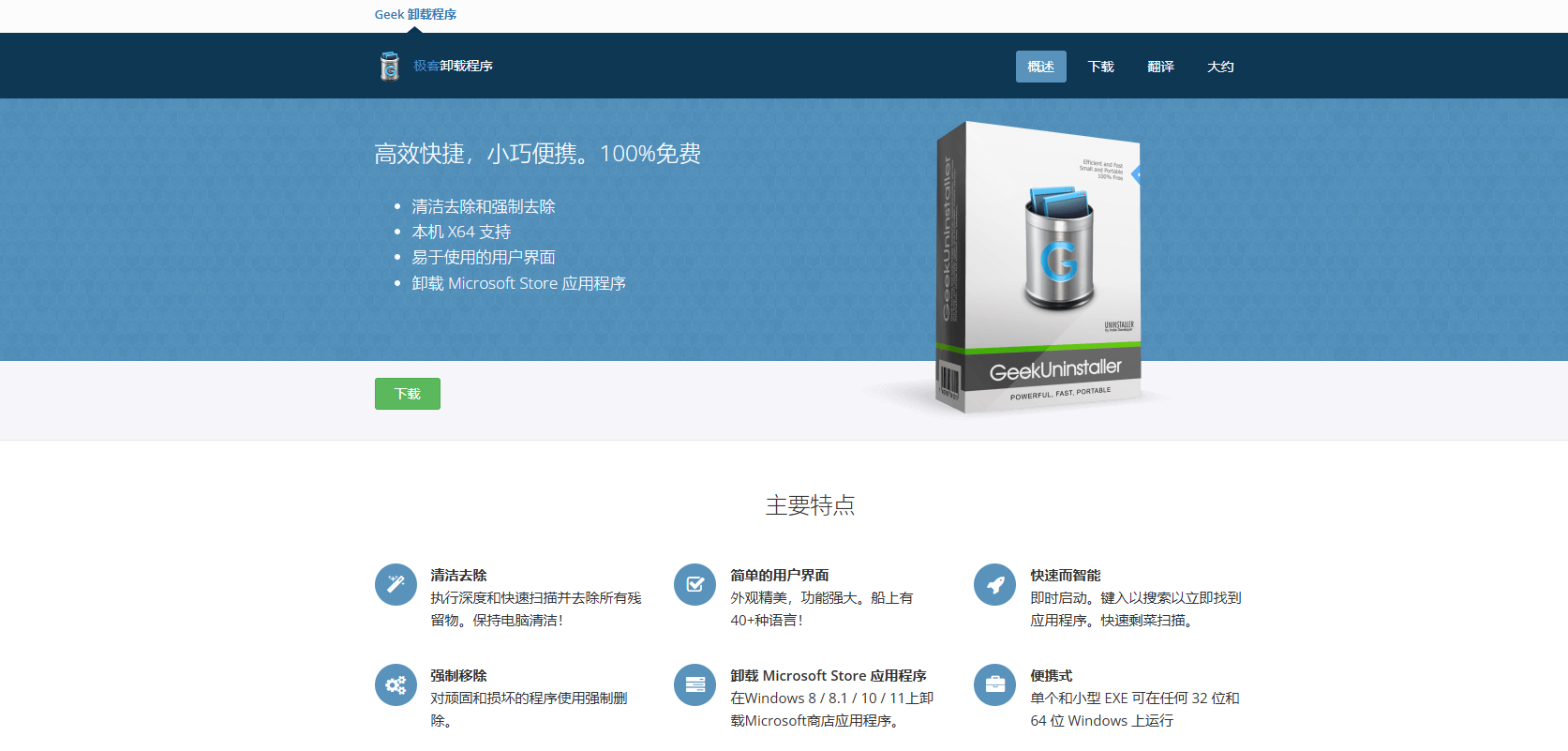
Task: Click the 清洁去除 feature heading
Action: click(x=459, y=575)
